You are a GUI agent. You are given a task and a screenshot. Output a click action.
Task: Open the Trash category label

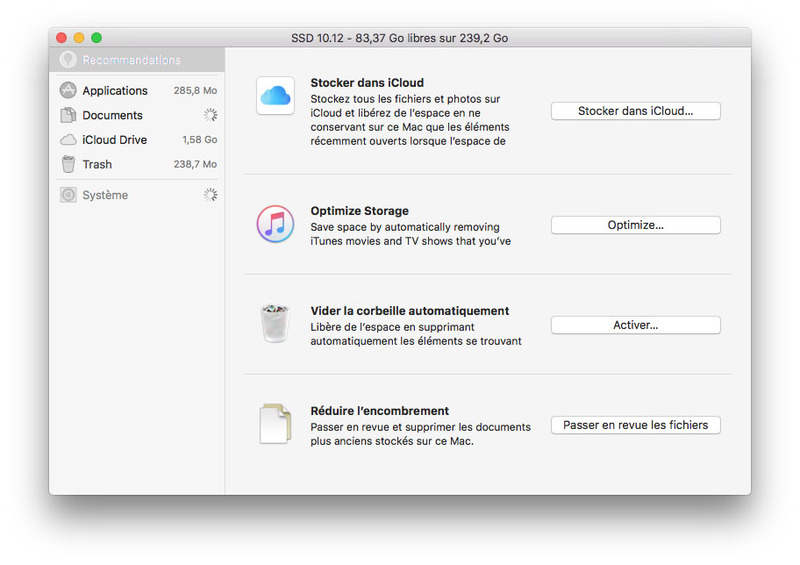97,164
